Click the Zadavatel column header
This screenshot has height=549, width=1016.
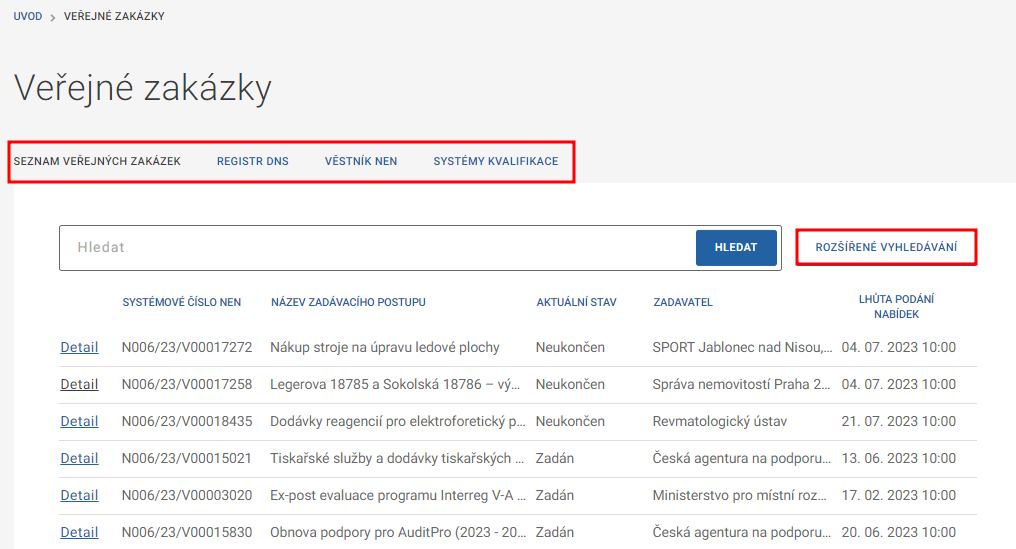[682, 302]
